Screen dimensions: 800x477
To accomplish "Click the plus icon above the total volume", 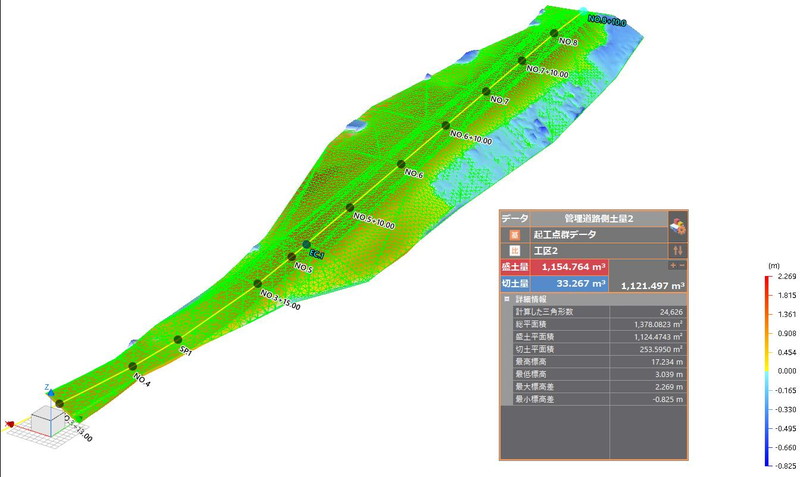I will pos(673,266).
